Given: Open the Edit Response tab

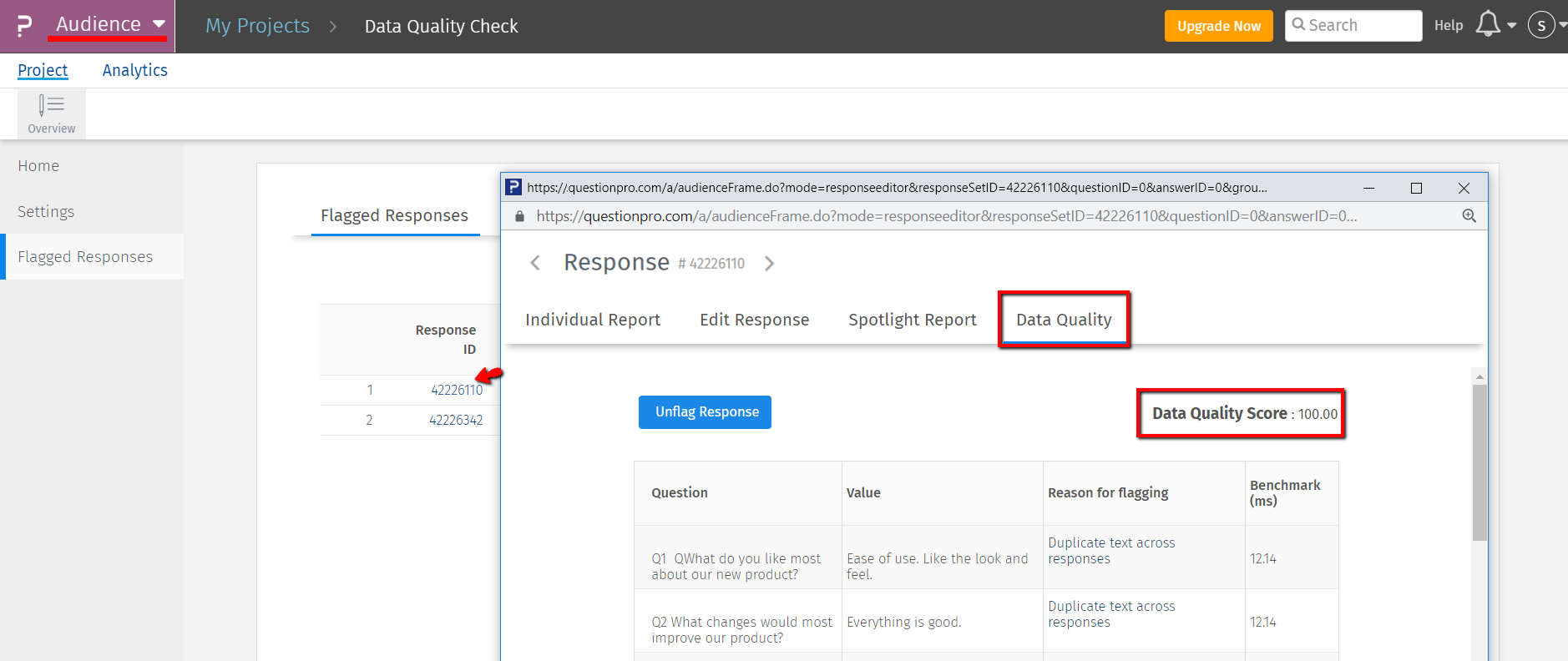Looking at the screenshot, I should tap(754, 320).
